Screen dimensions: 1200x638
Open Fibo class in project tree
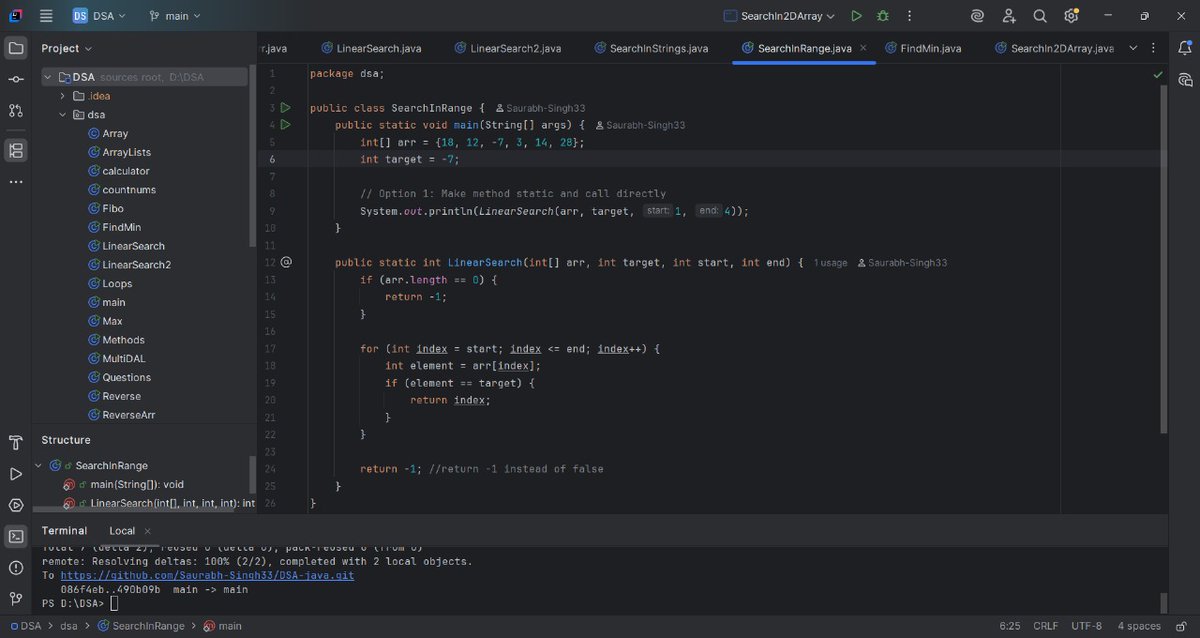pyautogui.click(x=106, y=209)
